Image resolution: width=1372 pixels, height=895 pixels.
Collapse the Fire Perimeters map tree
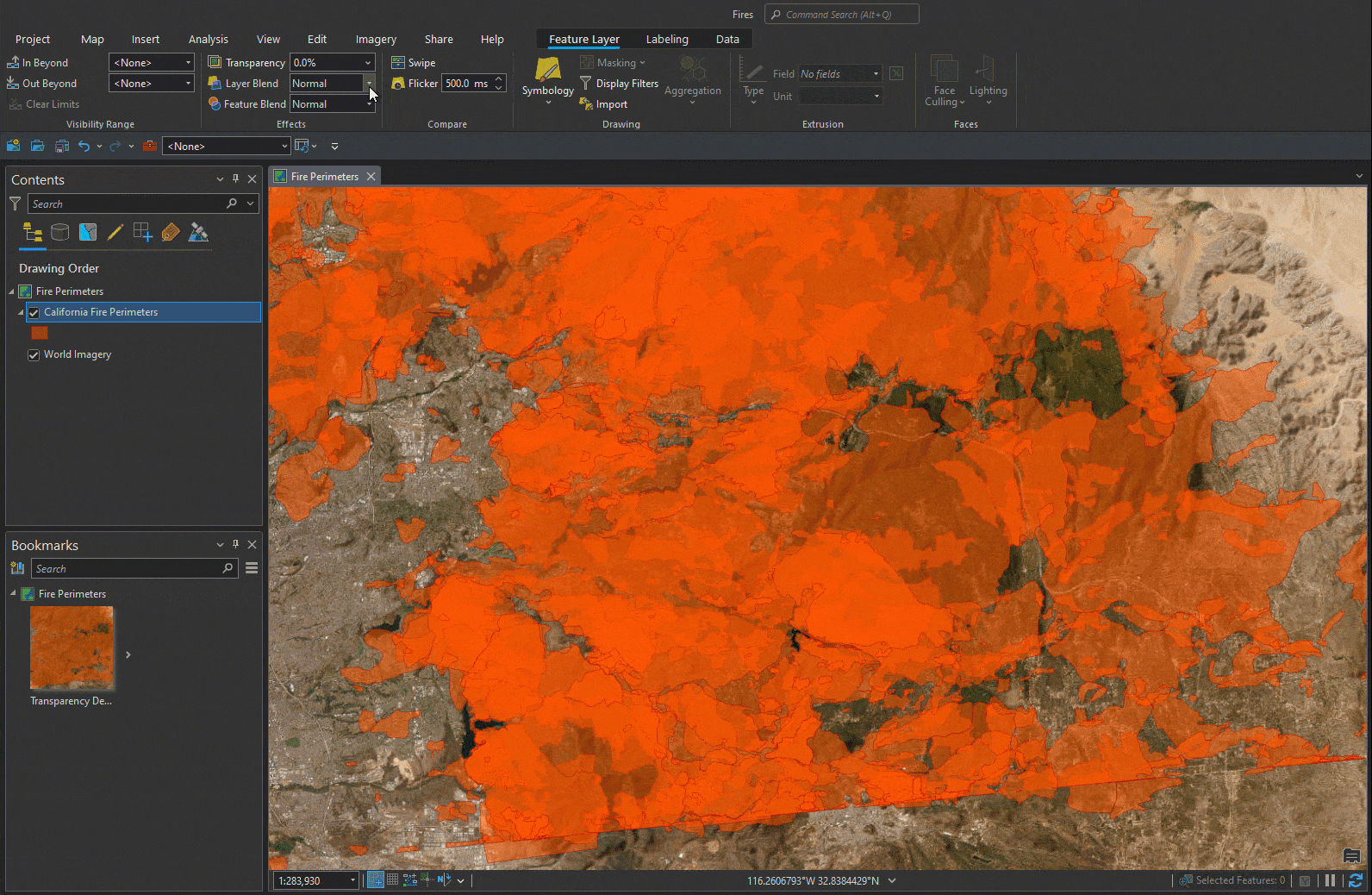coord(12,291)
